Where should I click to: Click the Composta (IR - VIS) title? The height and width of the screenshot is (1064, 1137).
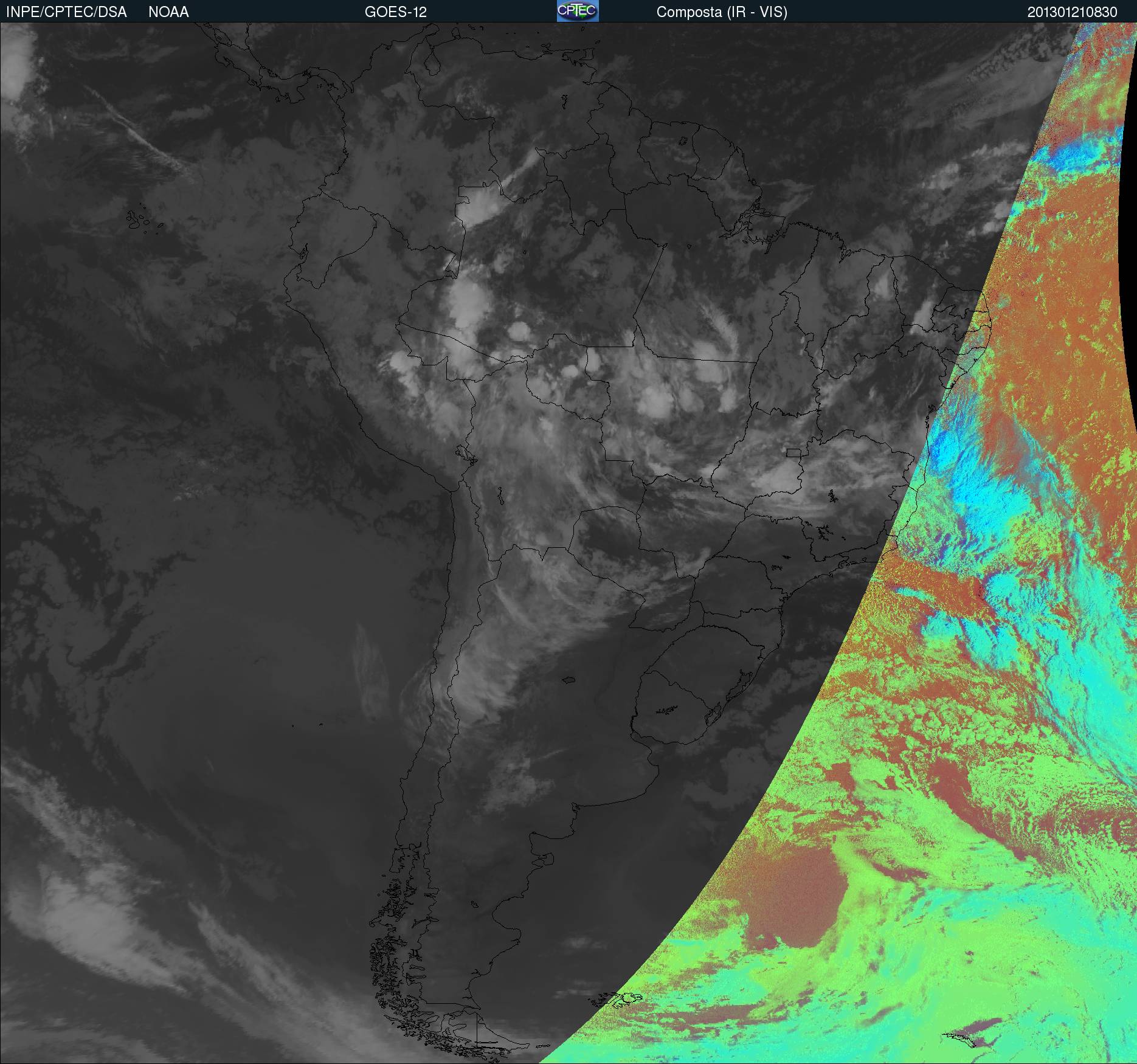pyautogui.click(x=722, y=12)
